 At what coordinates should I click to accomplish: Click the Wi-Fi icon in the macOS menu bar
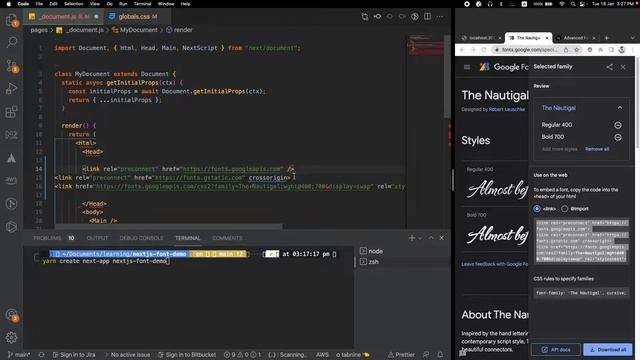click(x=562, y=4)
